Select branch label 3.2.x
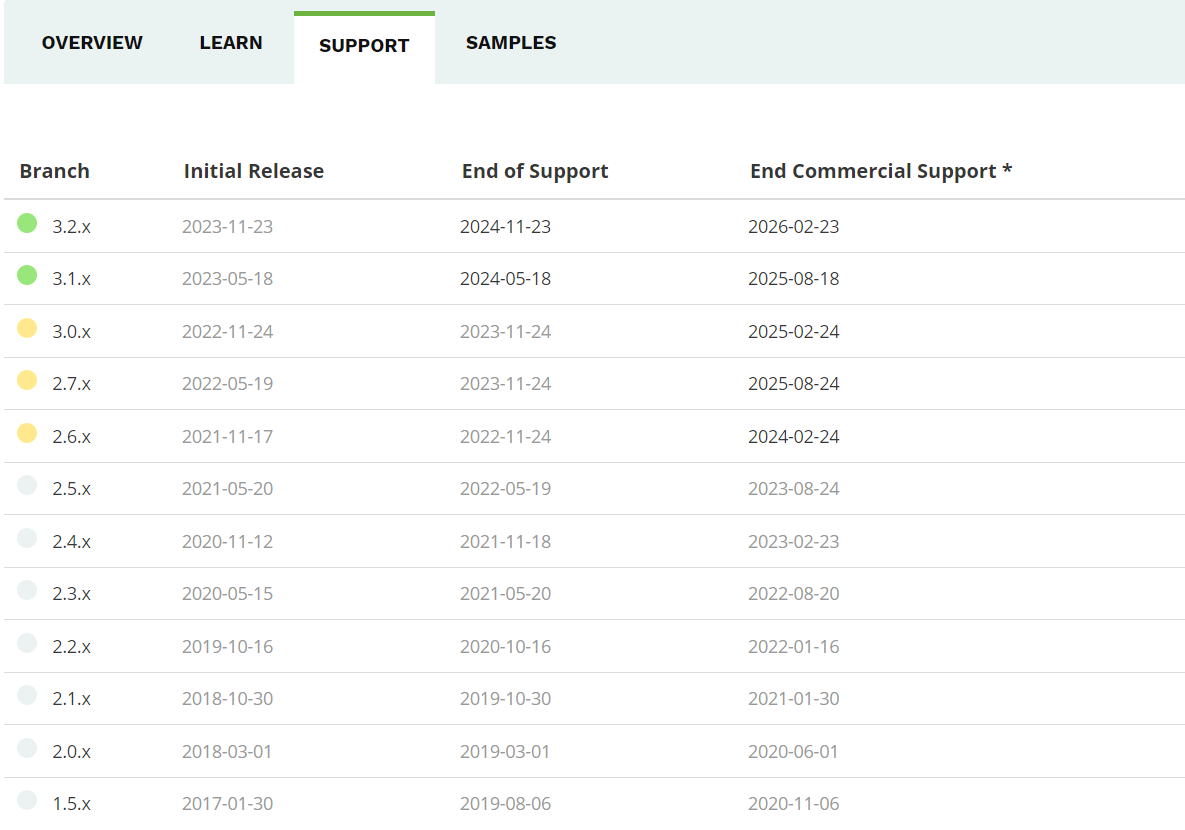The width and height of the screenshot is (1185, 830). pyautogui.click(x=72, y=227)
